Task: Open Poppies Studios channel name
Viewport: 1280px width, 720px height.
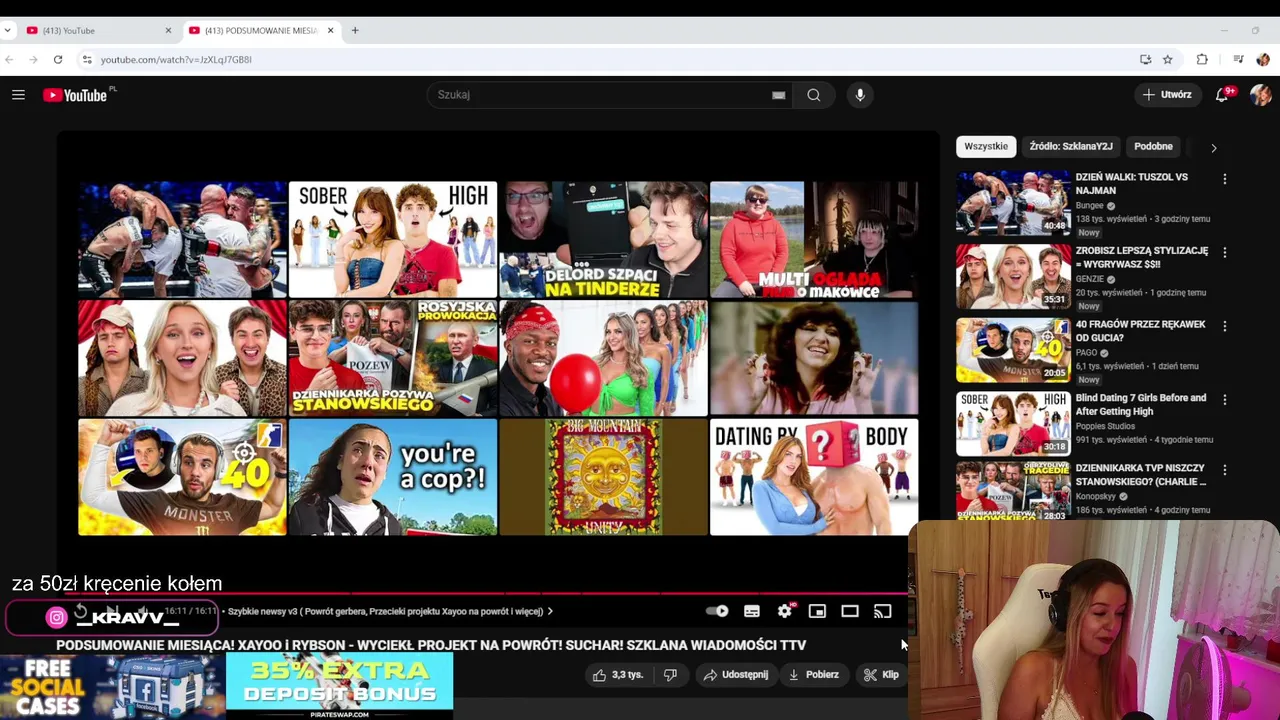Action: coord(1107,426)
